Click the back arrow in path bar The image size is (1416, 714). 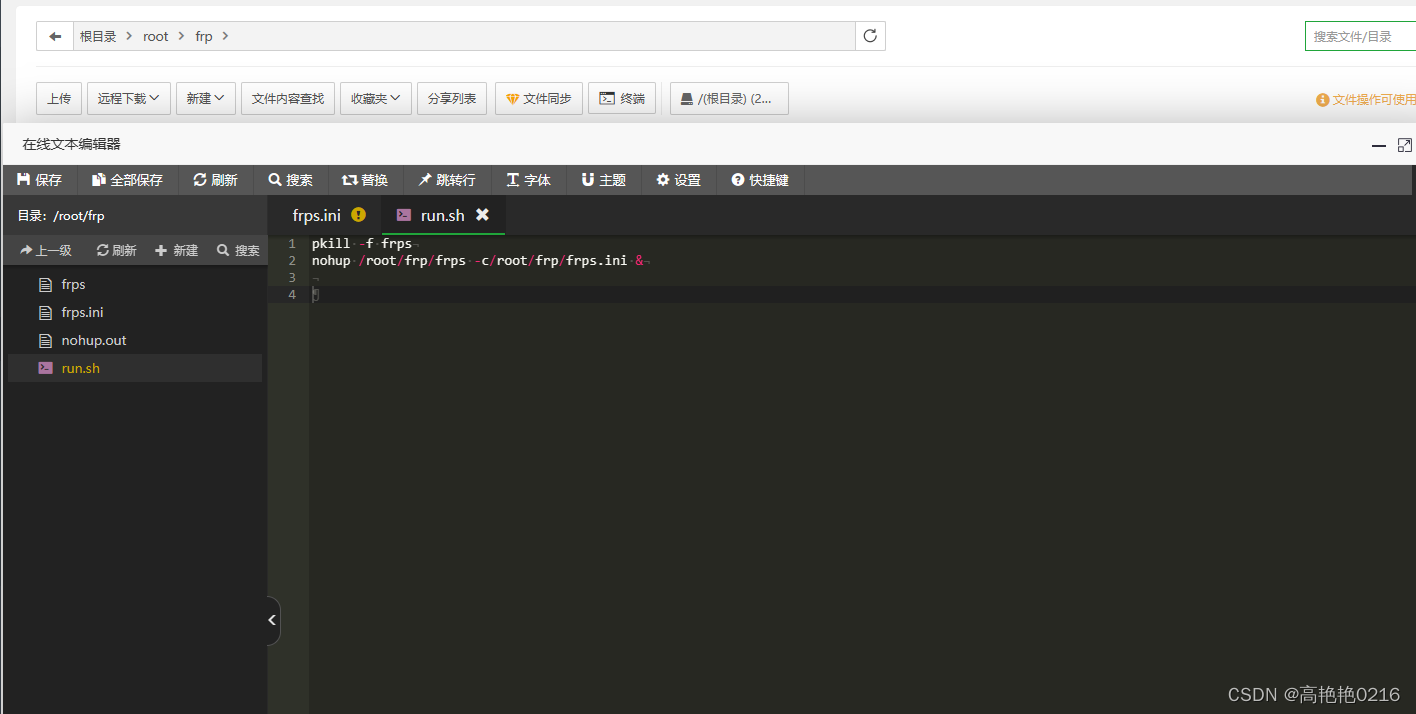click(55, 36)
